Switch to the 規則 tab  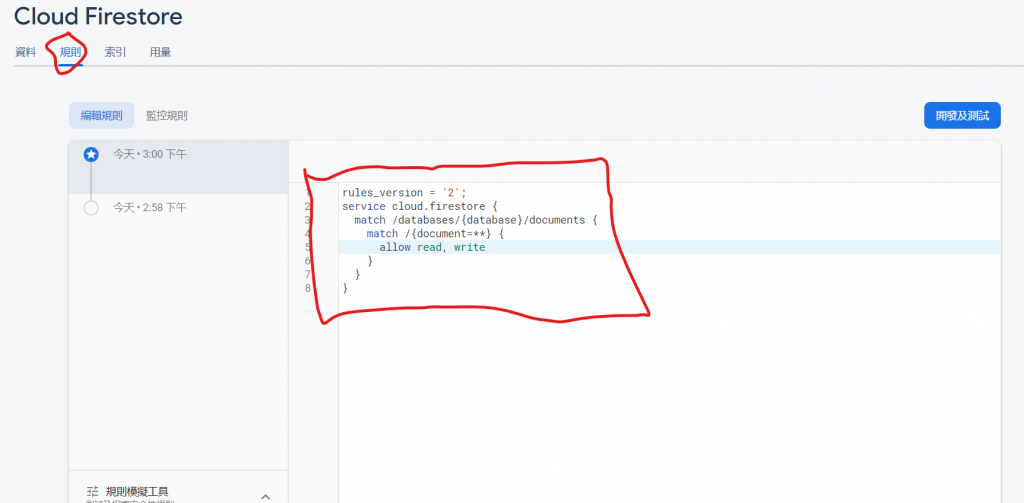71,52
